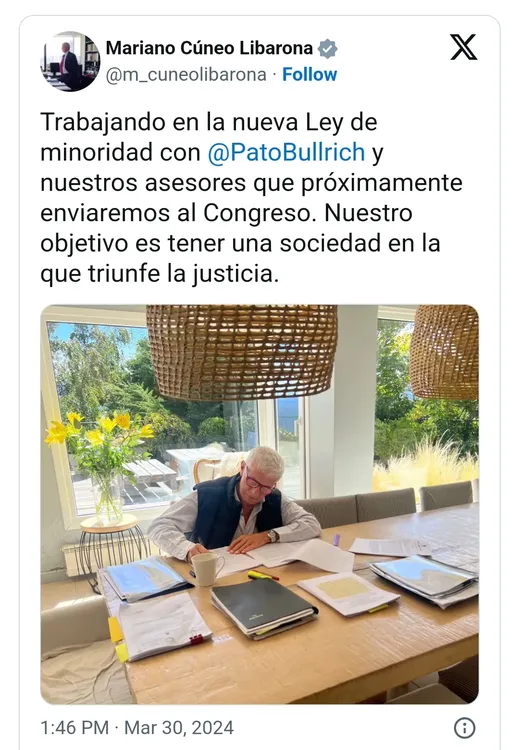Open the @PatoBullrich mention link
The image size is (519, 750).
tap(286, 152)
